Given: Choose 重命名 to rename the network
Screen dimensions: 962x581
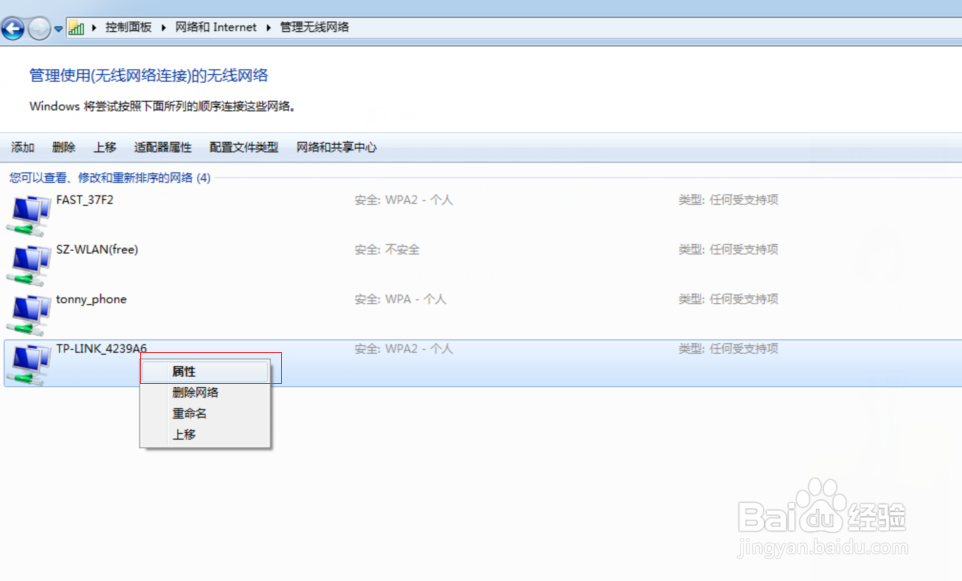Looking at the screenshot, I should [x=189, y=413].
